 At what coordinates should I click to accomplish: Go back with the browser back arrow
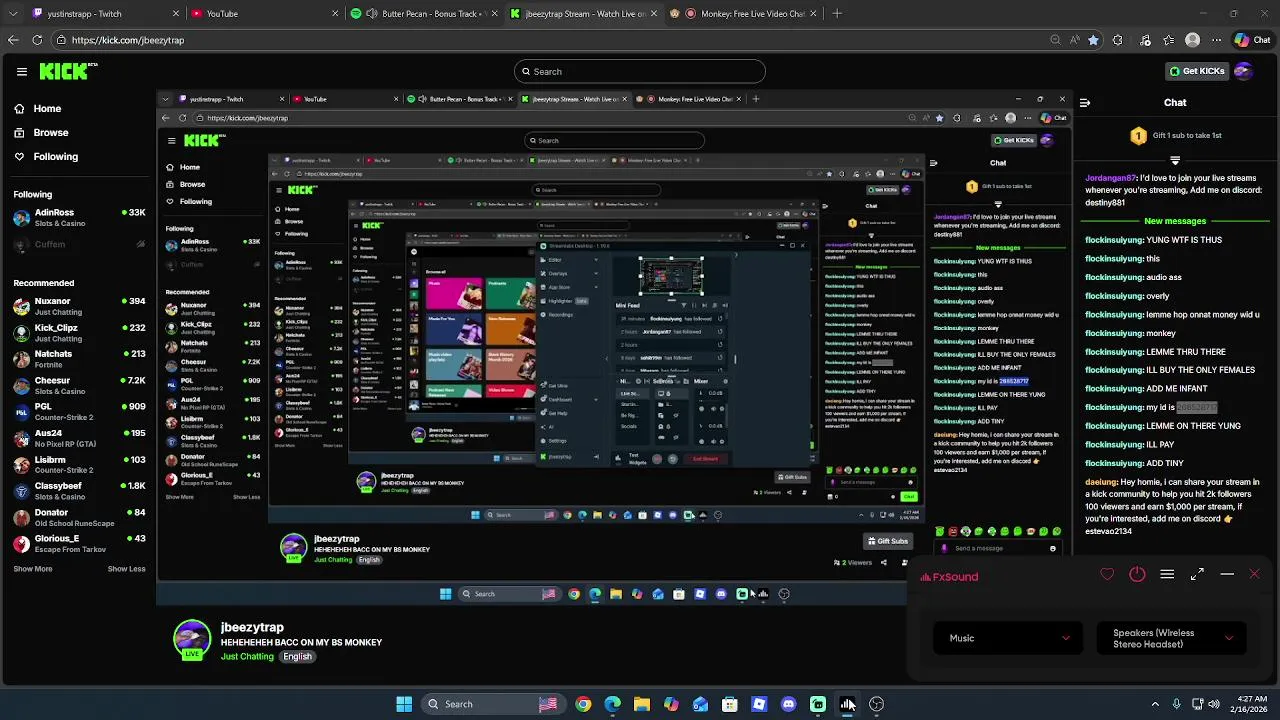(x=13, y=40)
